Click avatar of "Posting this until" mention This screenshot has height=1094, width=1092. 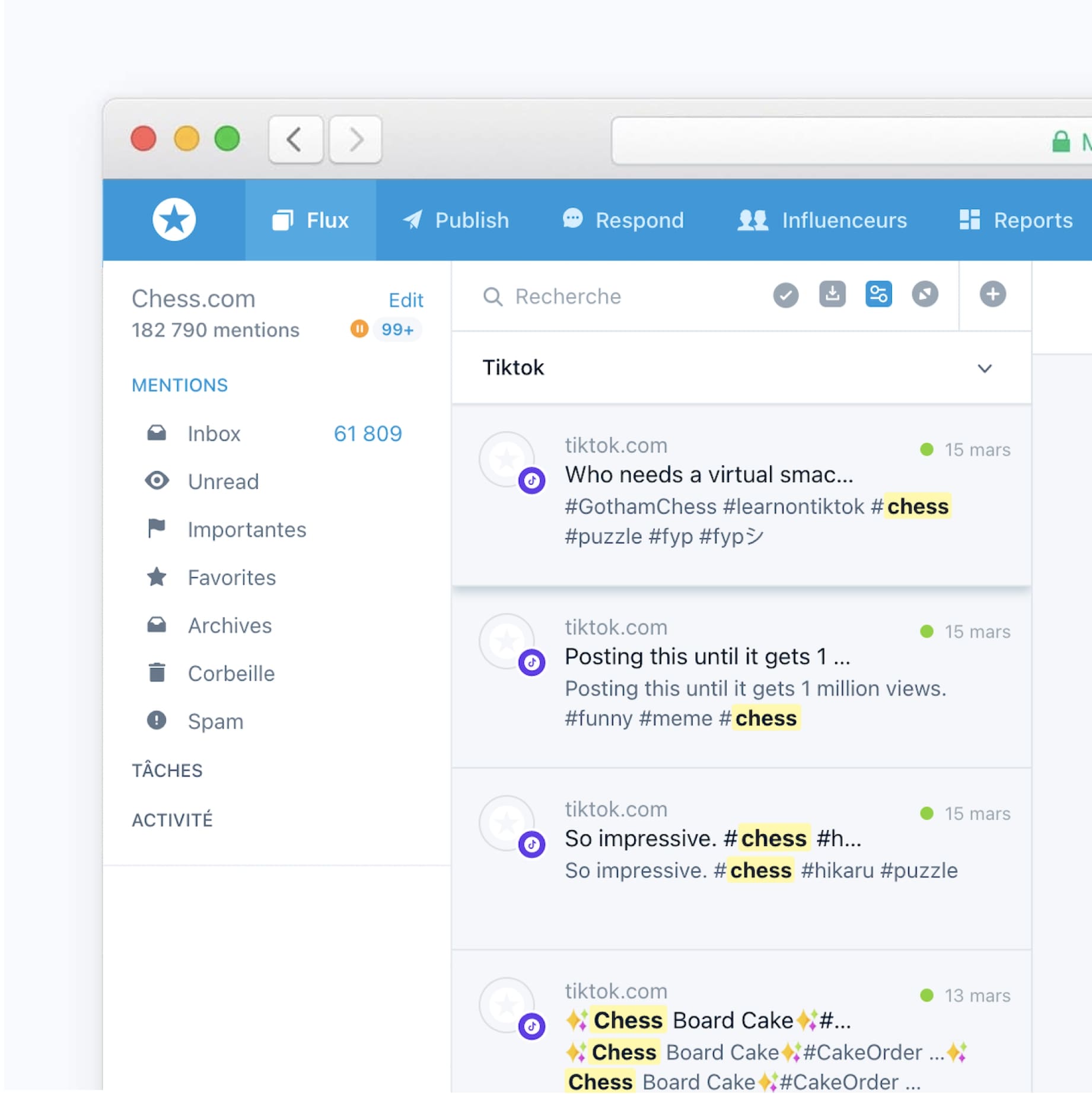(507, 641)
